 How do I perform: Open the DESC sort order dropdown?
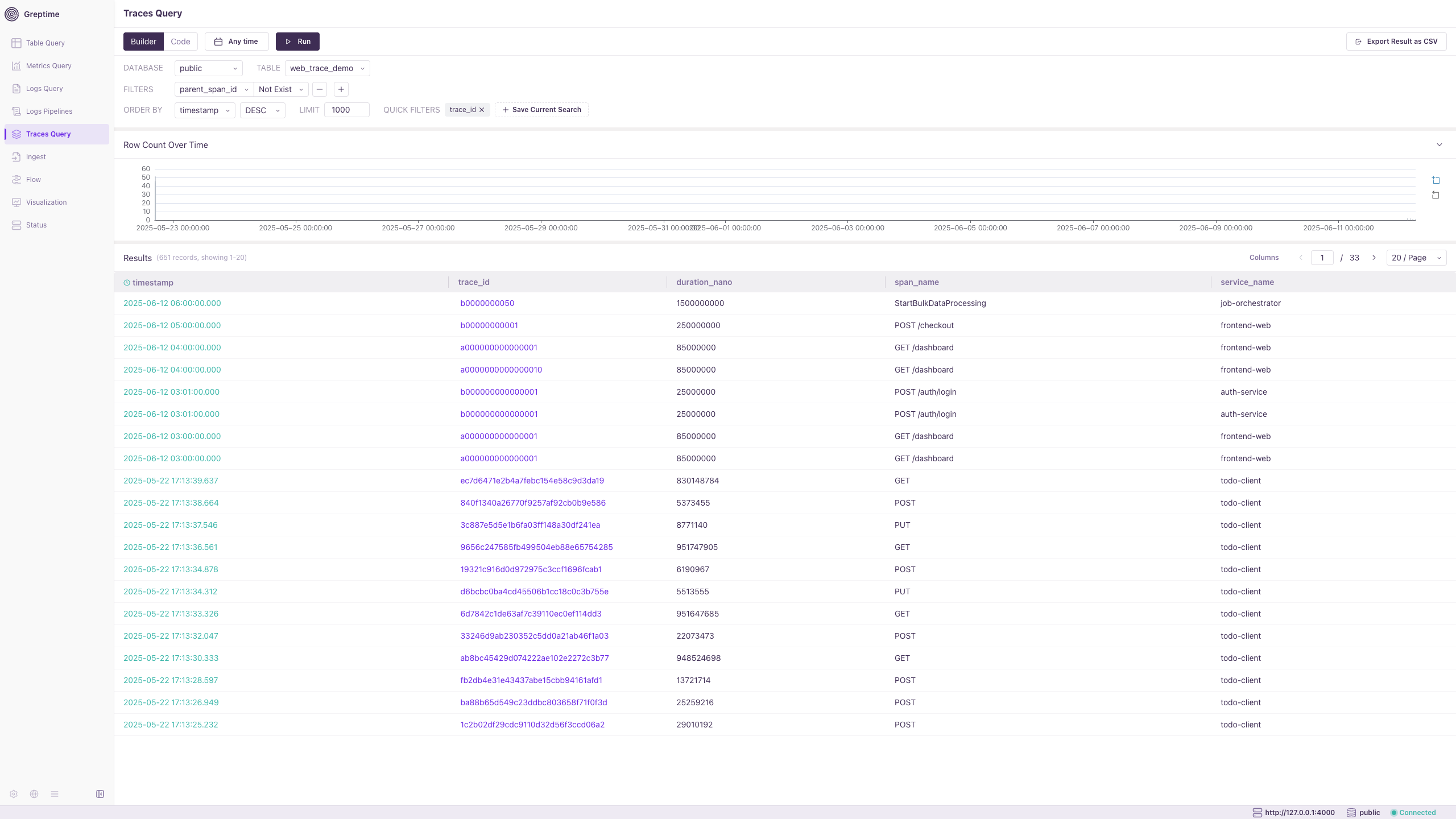[263, 110]
